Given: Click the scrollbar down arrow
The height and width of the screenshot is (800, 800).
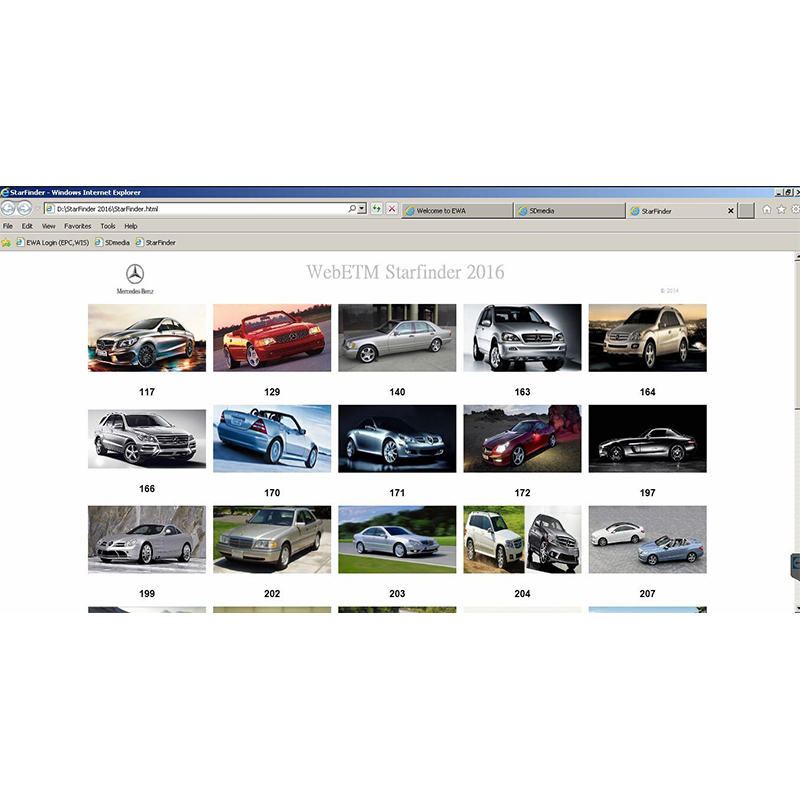Looking at the screenshot, I should [x=797, y=608].
